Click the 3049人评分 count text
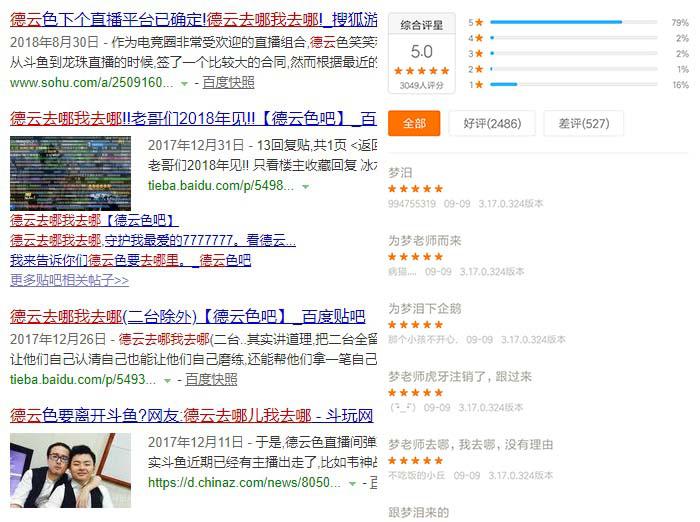The width and height of the screenshot is (700, 522). [x=421, y=85]
